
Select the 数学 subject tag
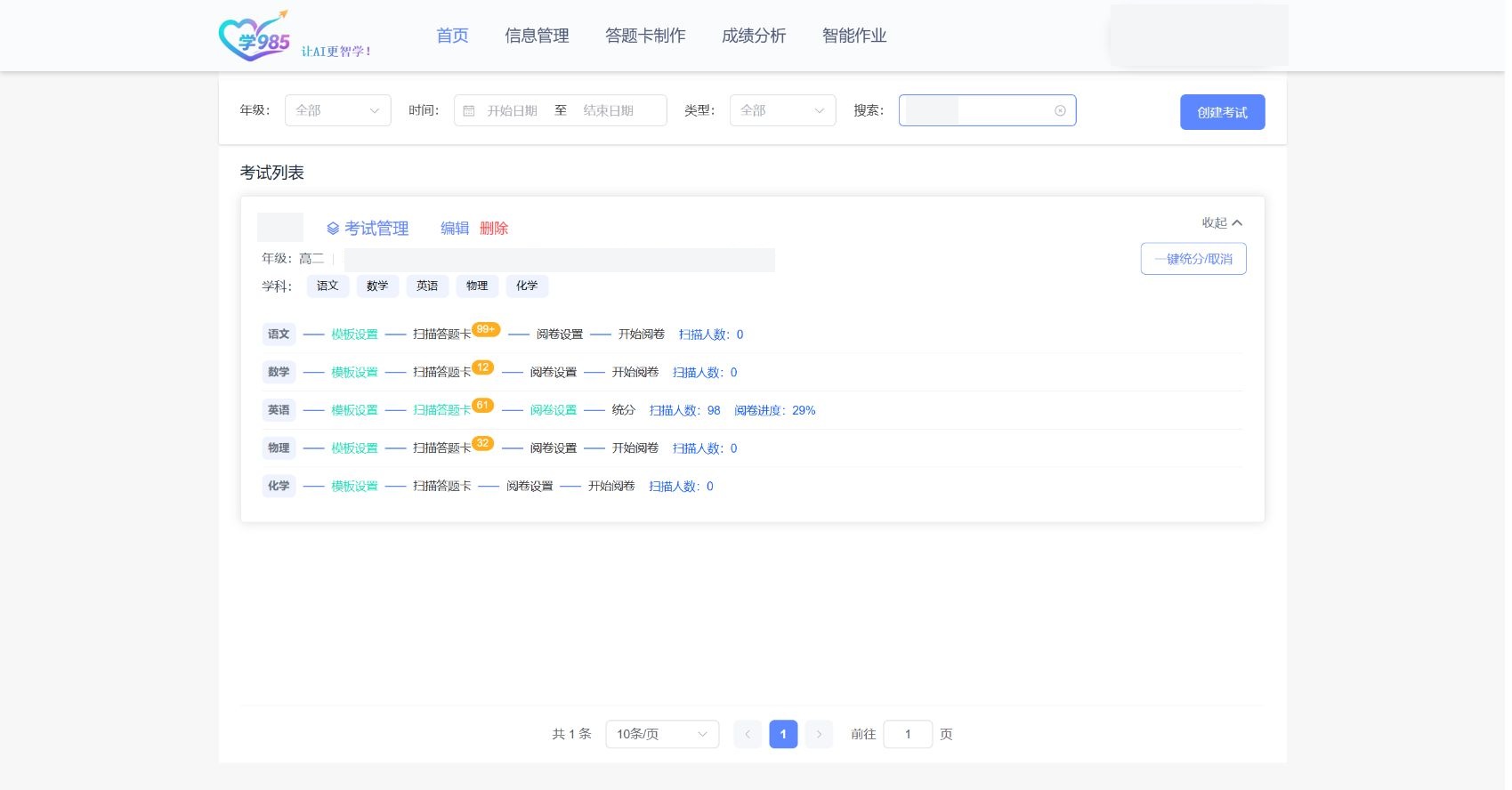377,286
